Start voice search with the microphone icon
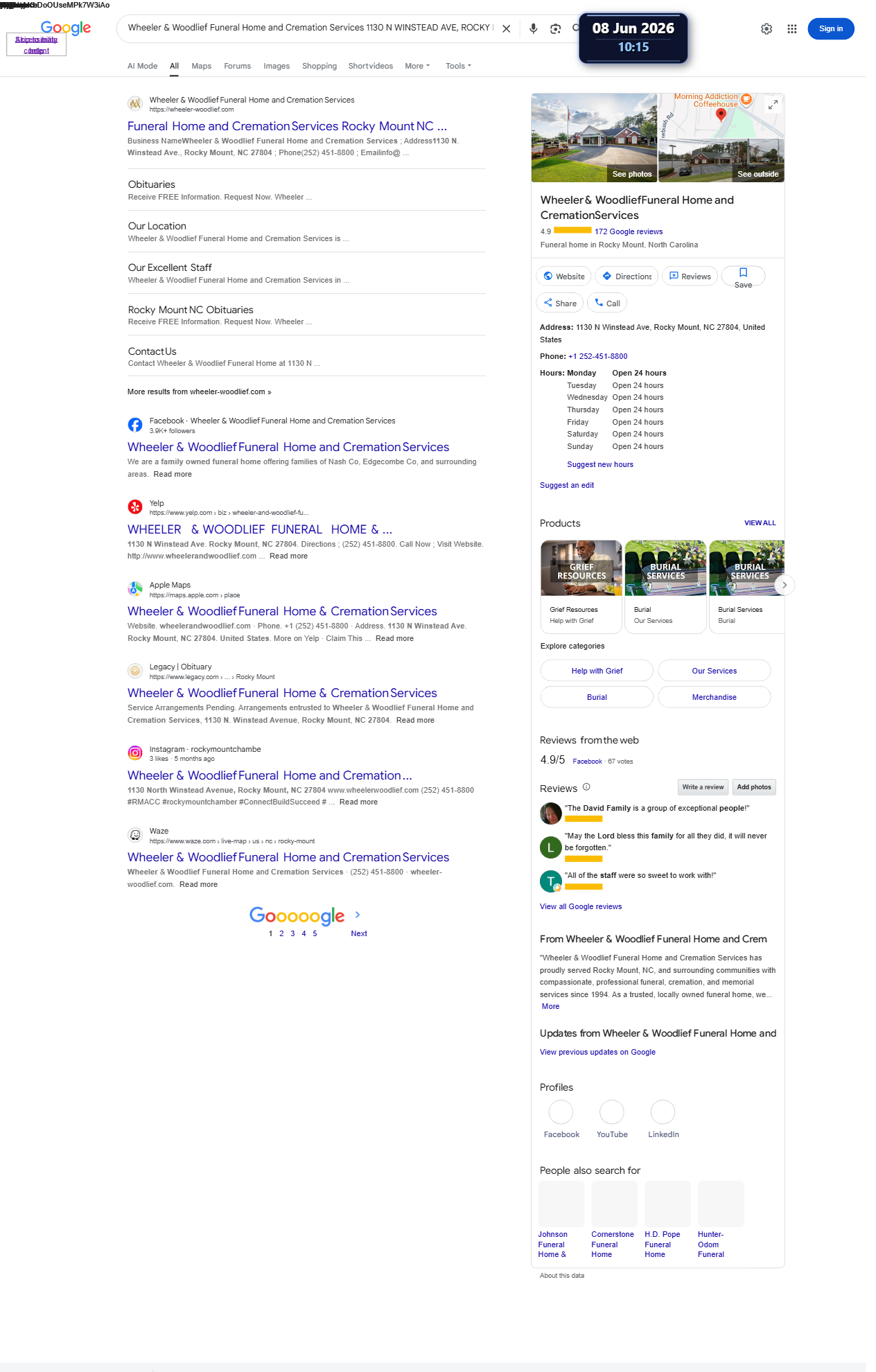Image resolution: width=876 pixels, height=1372 pixels. tap(533, 28)
